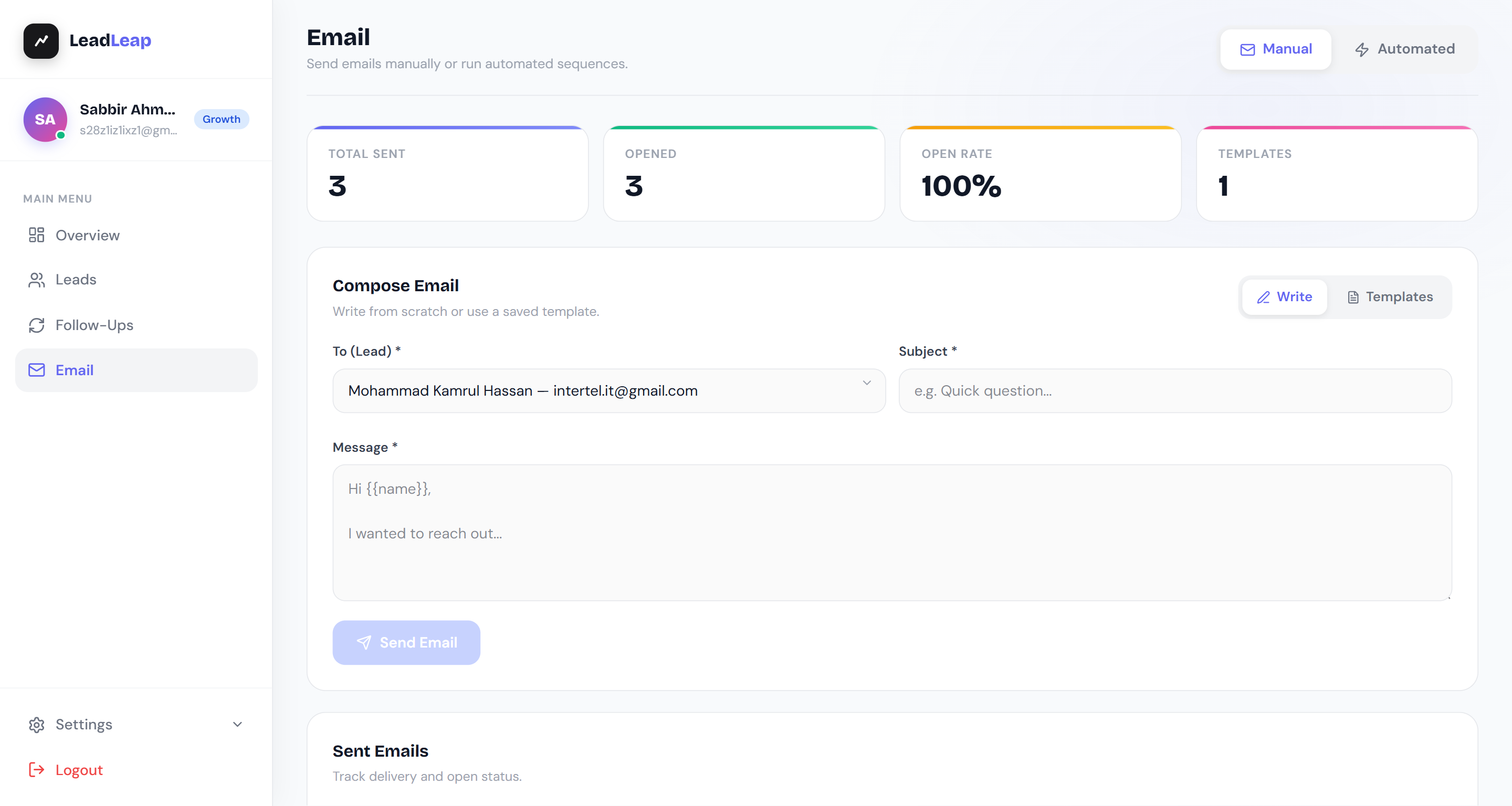1512x806 pixels.
Task: Click the Sent Emails heading
Action: click(x=380, y=751)
